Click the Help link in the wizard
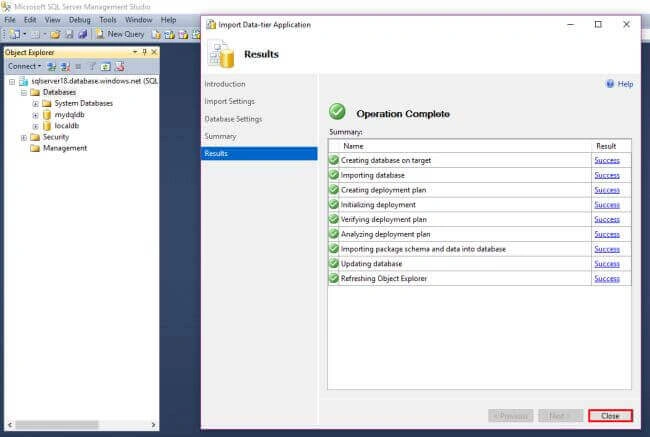 coord(619,84)
